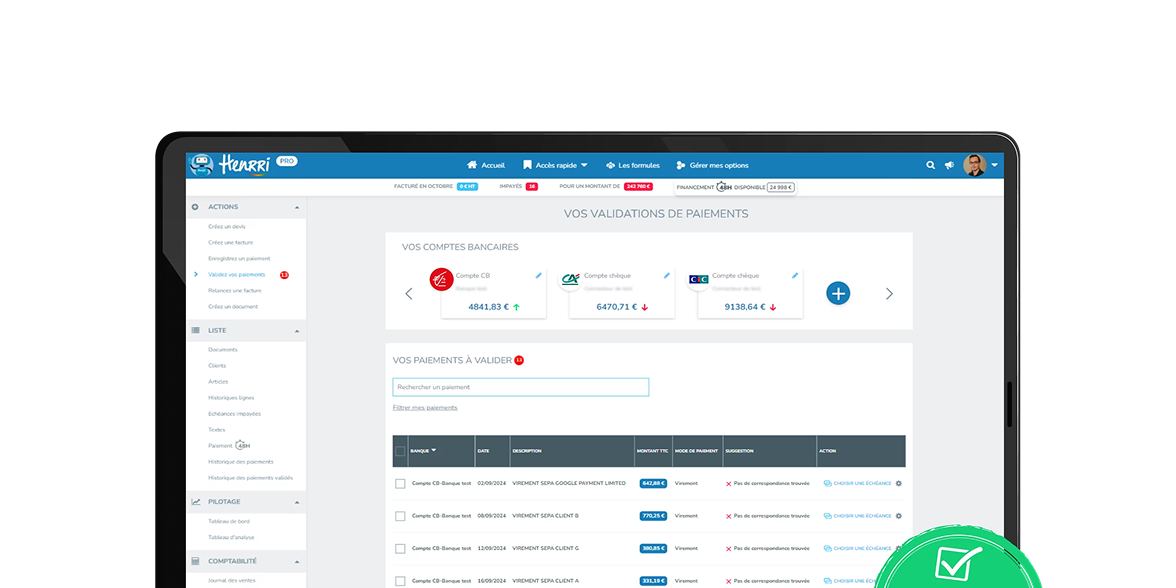Open Tableau d'analyse
Image resolution: width=1176 pixels, height=588 pixels.
click(231, 537)
